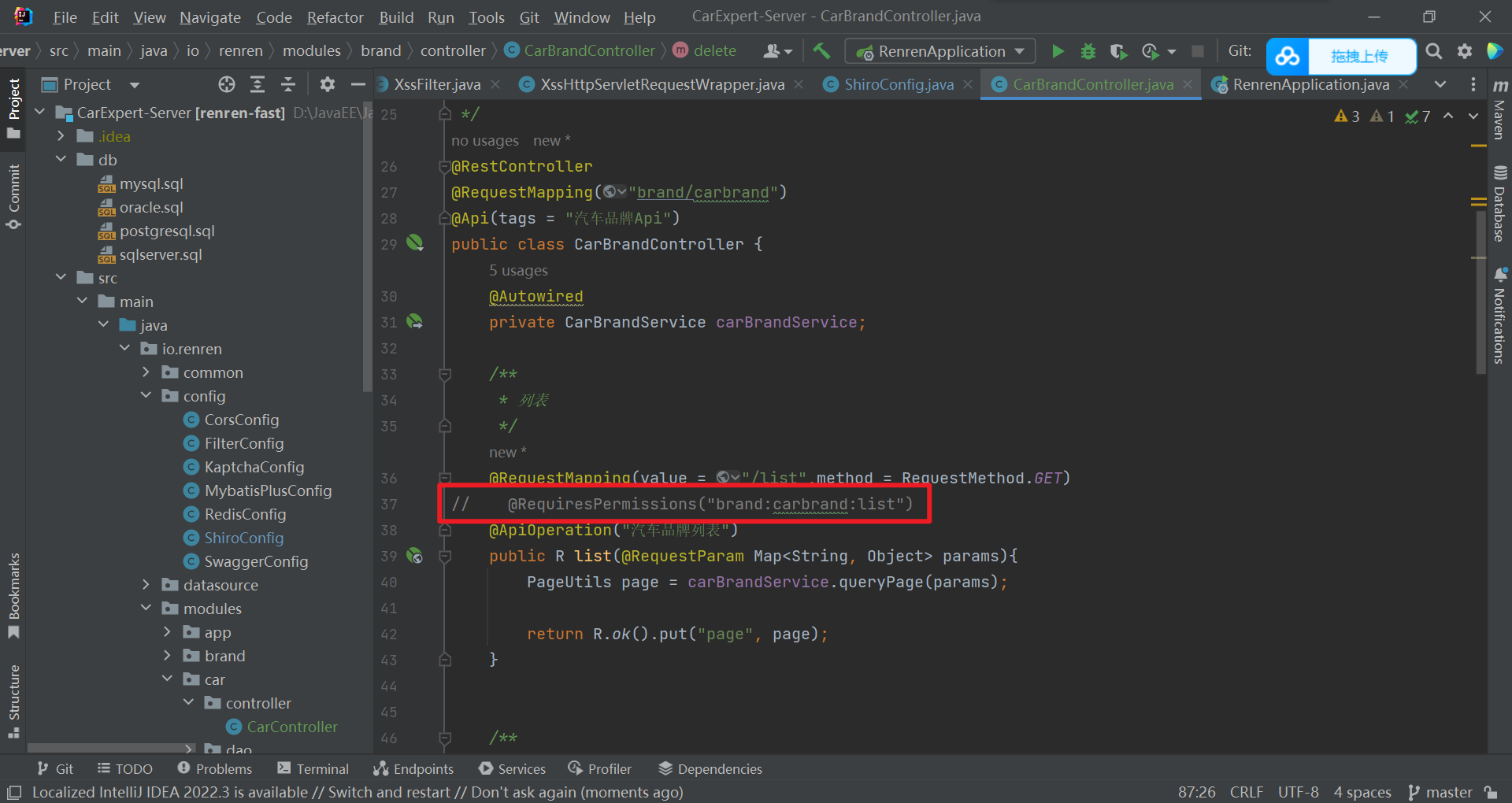The height and width of the screenshot is (803, 1512).
Task: Go to next highlighted error arrow
Action: click(x=1473, y=117)
